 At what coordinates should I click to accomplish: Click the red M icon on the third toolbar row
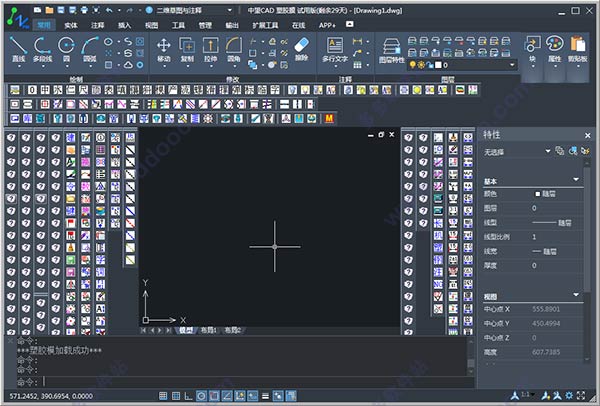329,118
